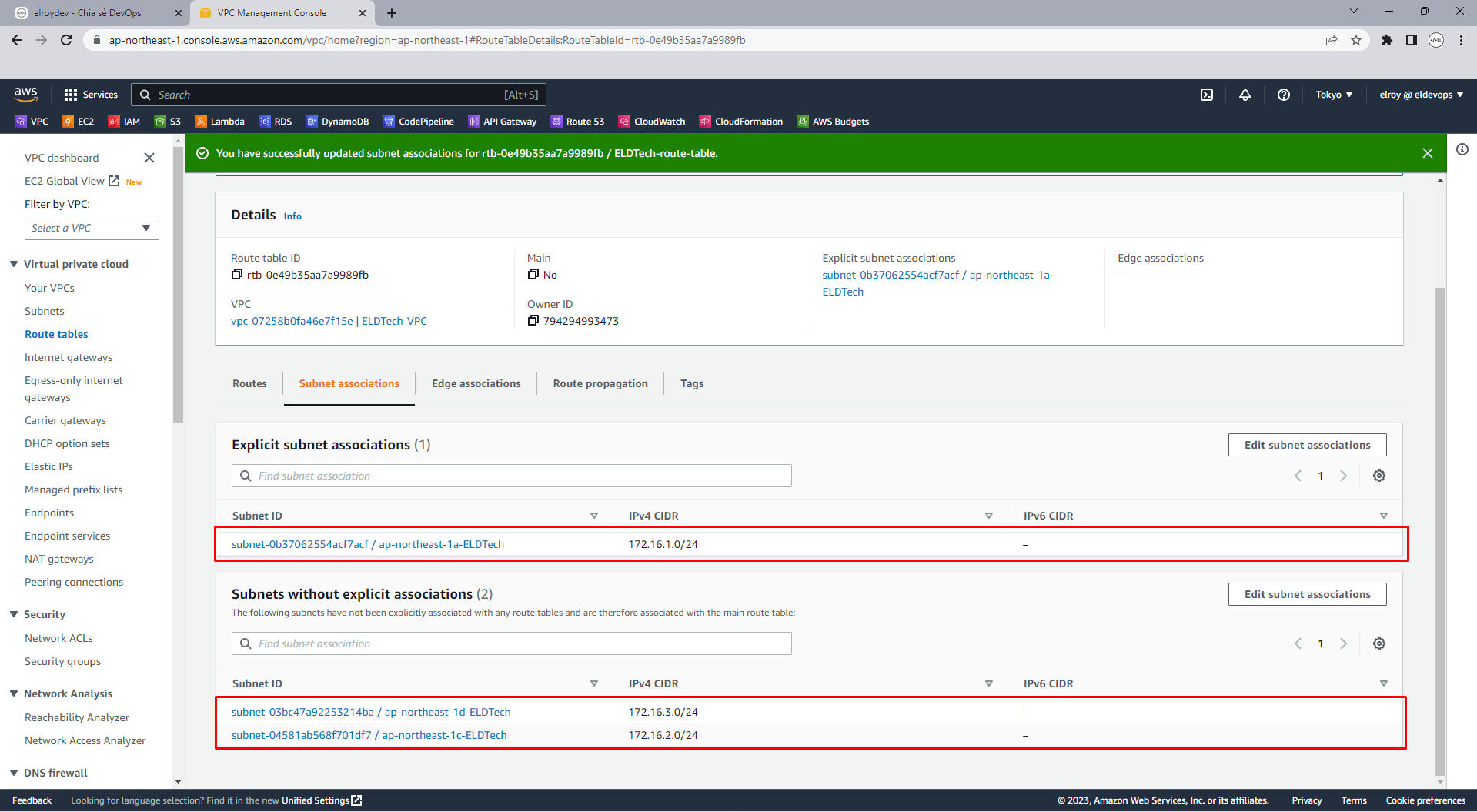The image size is (1477, 812).
Task: Open the AWS home logo
Action: tap(25, 94)
